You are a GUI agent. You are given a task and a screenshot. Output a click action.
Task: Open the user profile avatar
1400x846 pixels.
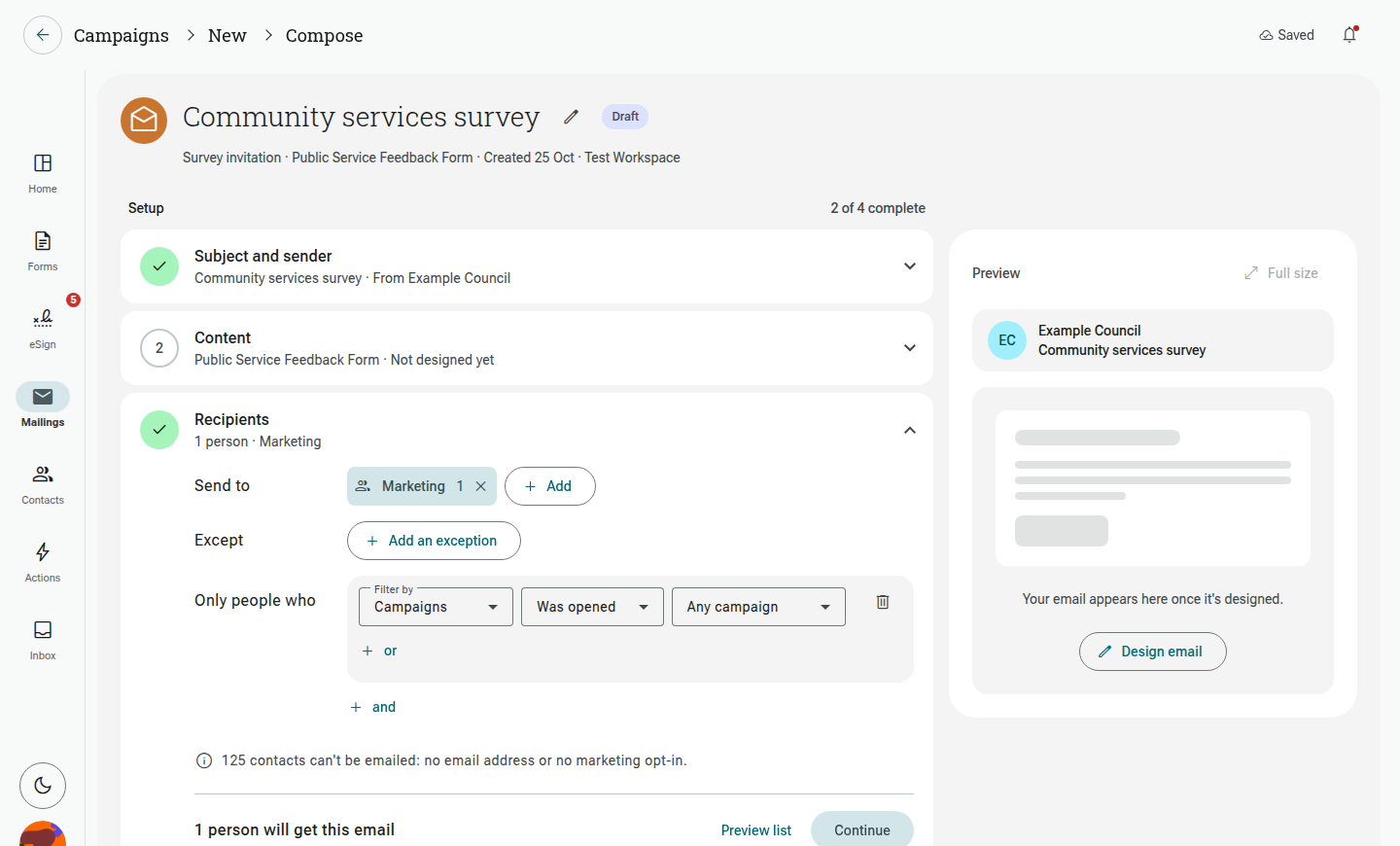point(43,834)
